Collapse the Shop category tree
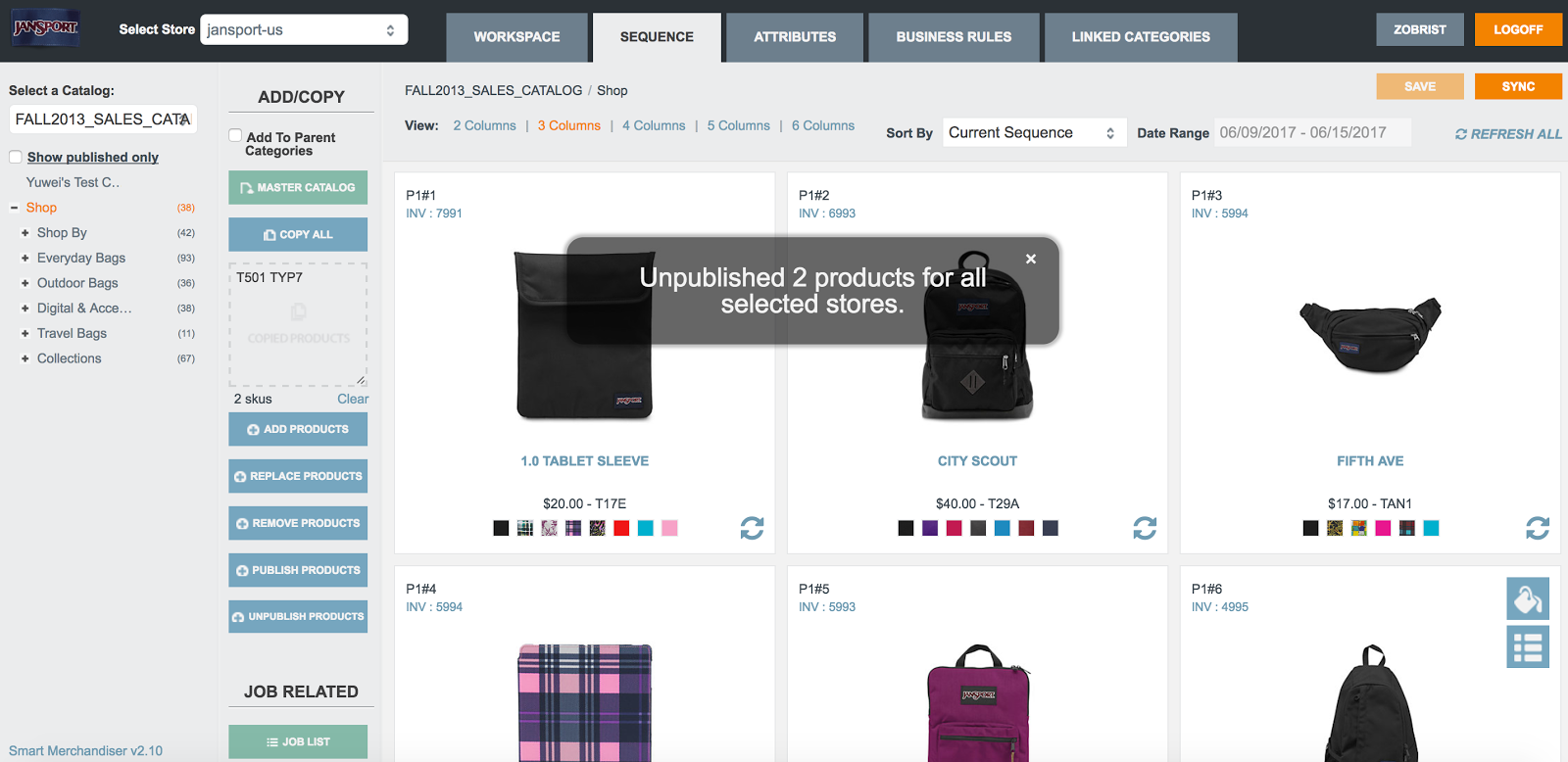The image size is (1568, 762). (14, 208)
